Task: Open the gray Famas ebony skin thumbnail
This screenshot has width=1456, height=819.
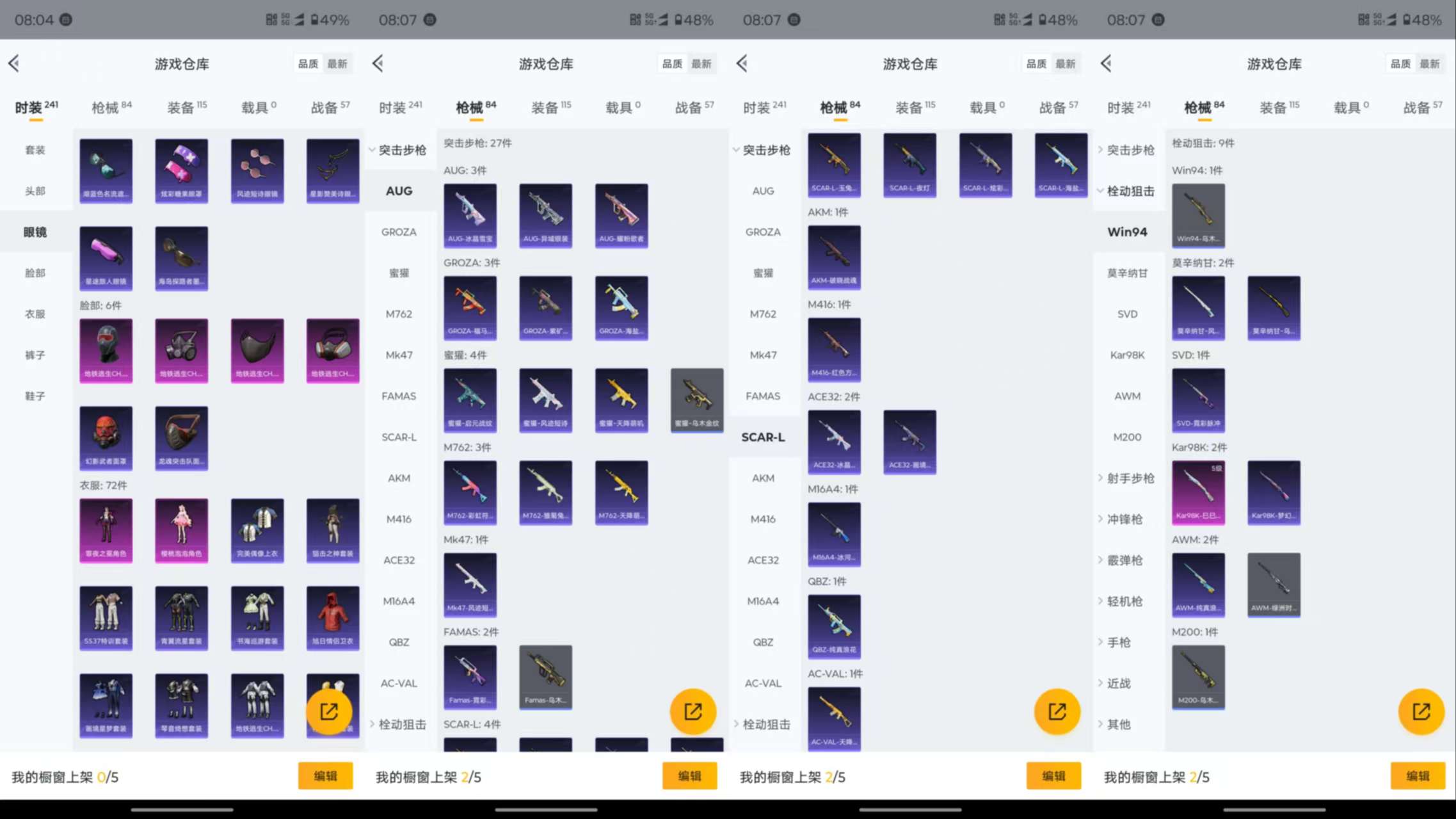Action: point(545,676)
